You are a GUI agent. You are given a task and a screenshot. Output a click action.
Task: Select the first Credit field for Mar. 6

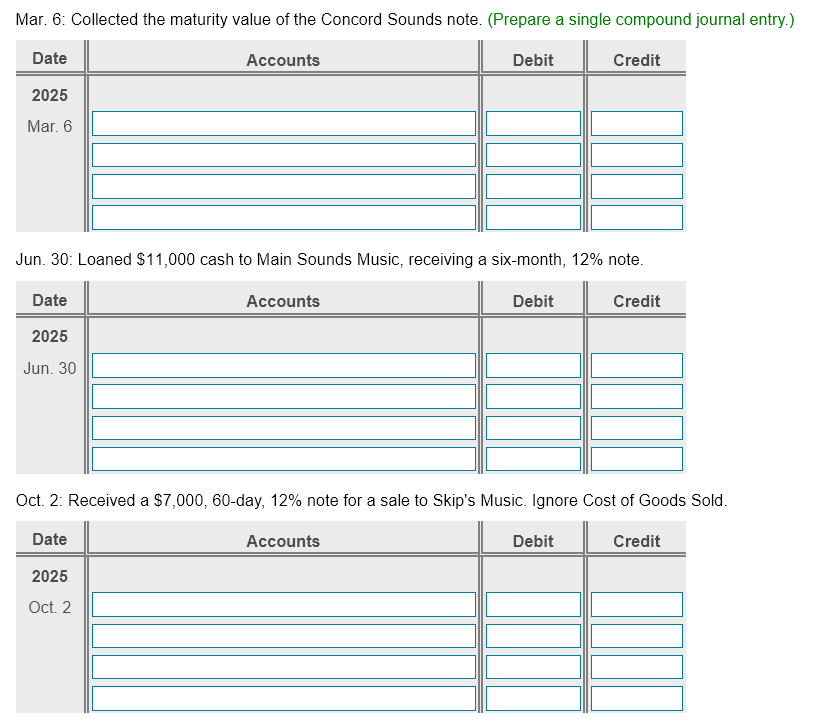(x=636, y=123)
